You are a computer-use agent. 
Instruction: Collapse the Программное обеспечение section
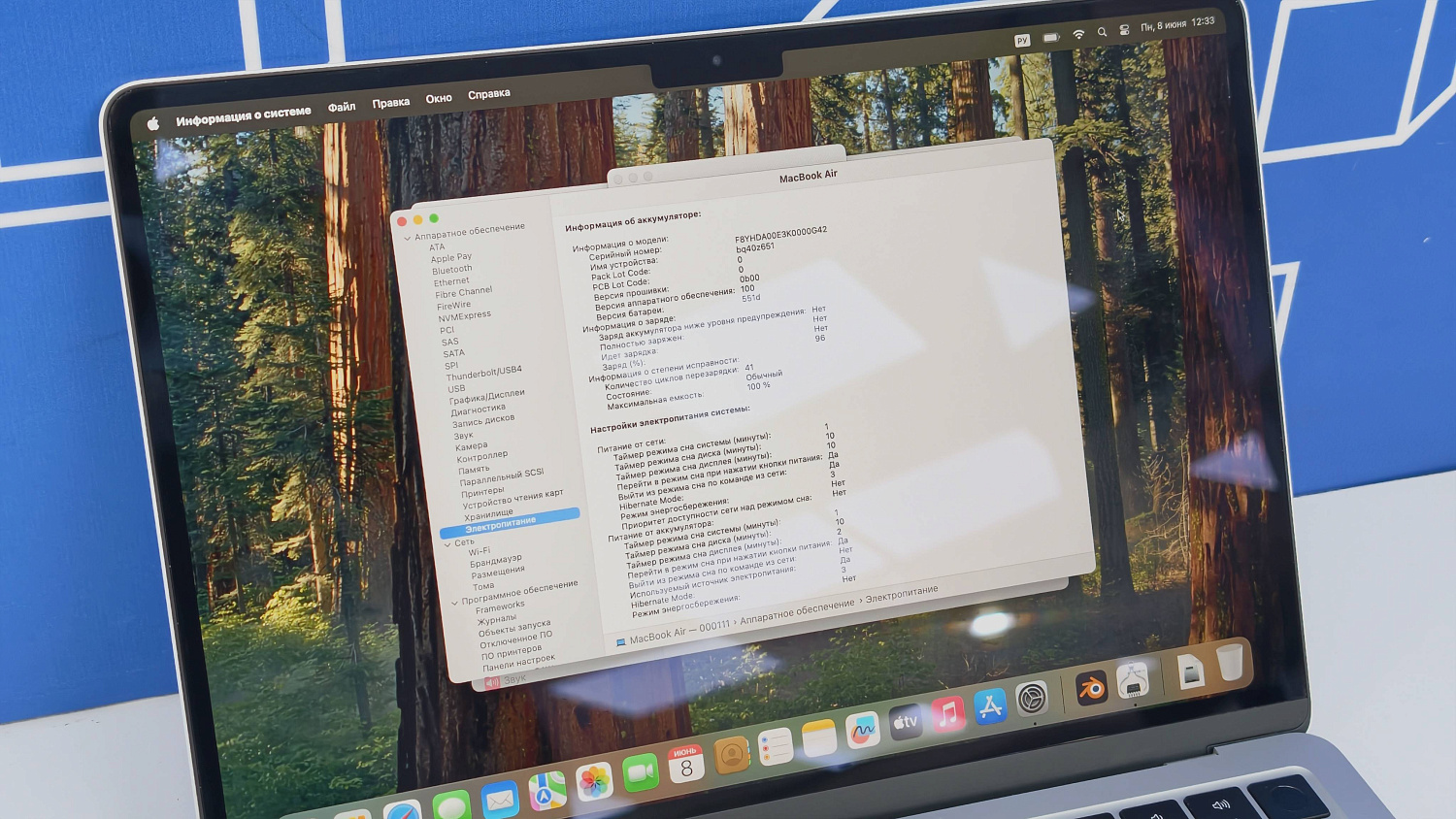click(x=454, y=603)
